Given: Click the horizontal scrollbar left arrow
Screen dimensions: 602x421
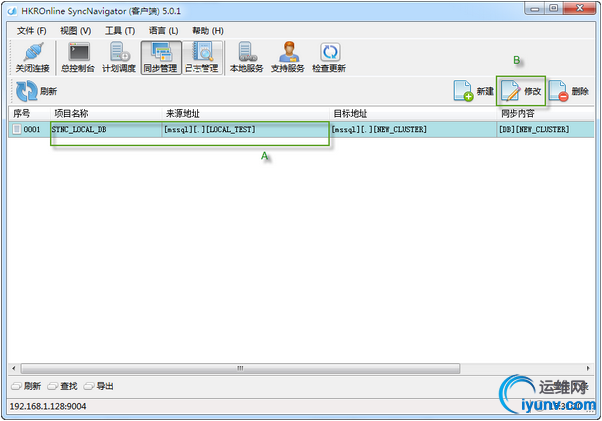Looking at the screenshot, I should pyautogui.click(x=14, y=368).
